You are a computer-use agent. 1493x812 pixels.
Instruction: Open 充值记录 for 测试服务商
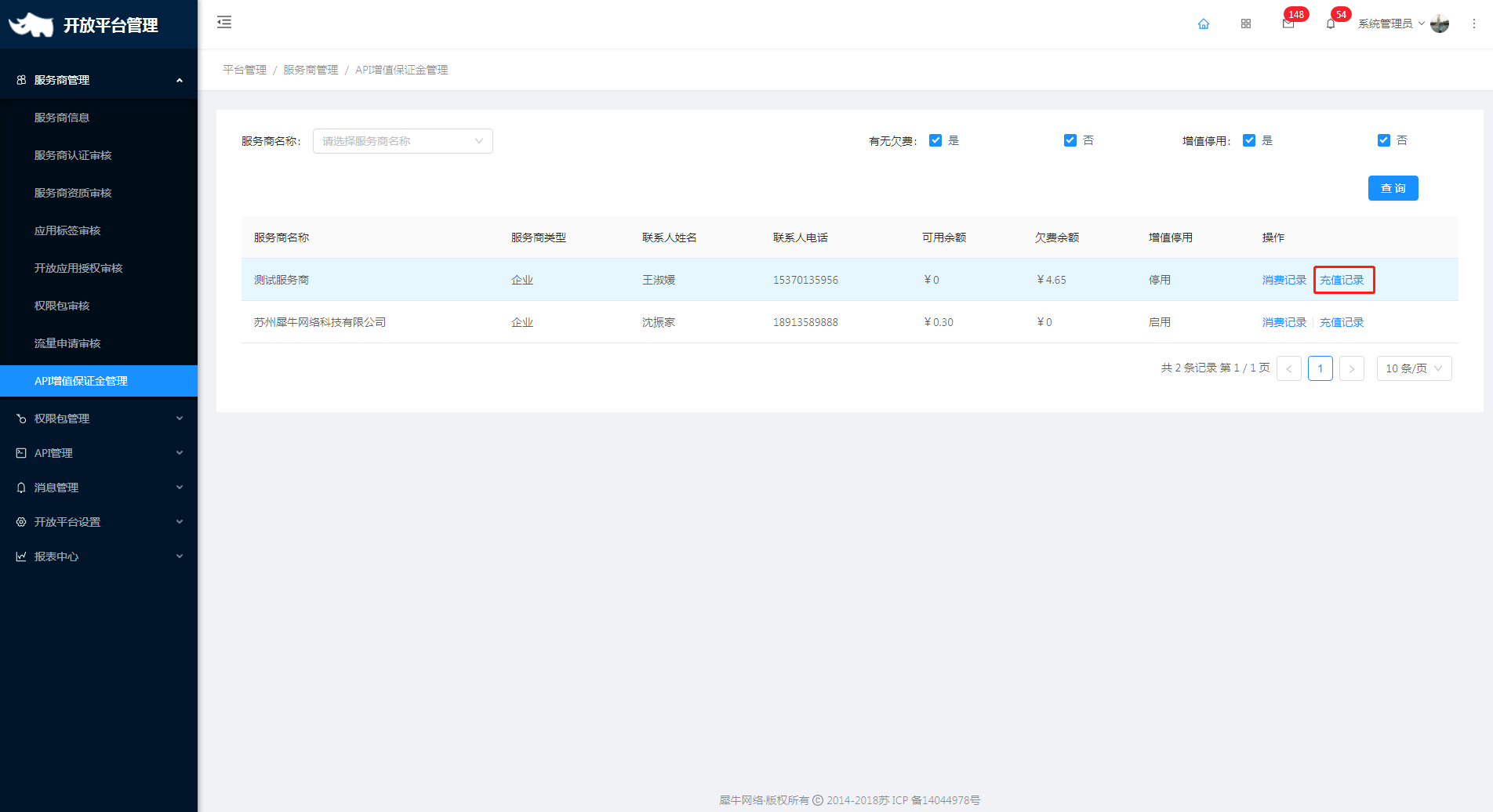tap(1341, 280)
